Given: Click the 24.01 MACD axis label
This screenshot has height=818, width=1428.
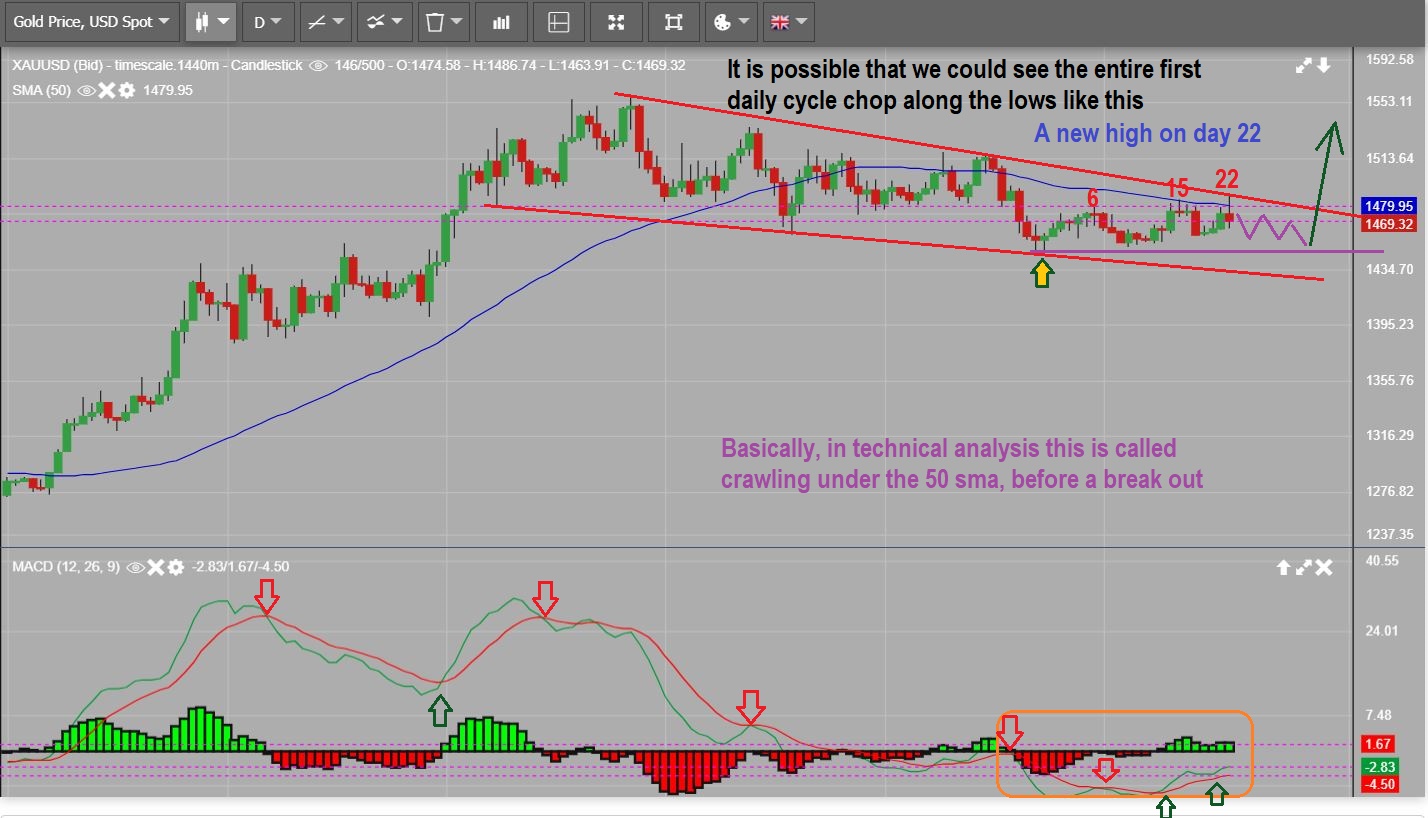Looking at the screenshot, I should tap(1382, 630).
